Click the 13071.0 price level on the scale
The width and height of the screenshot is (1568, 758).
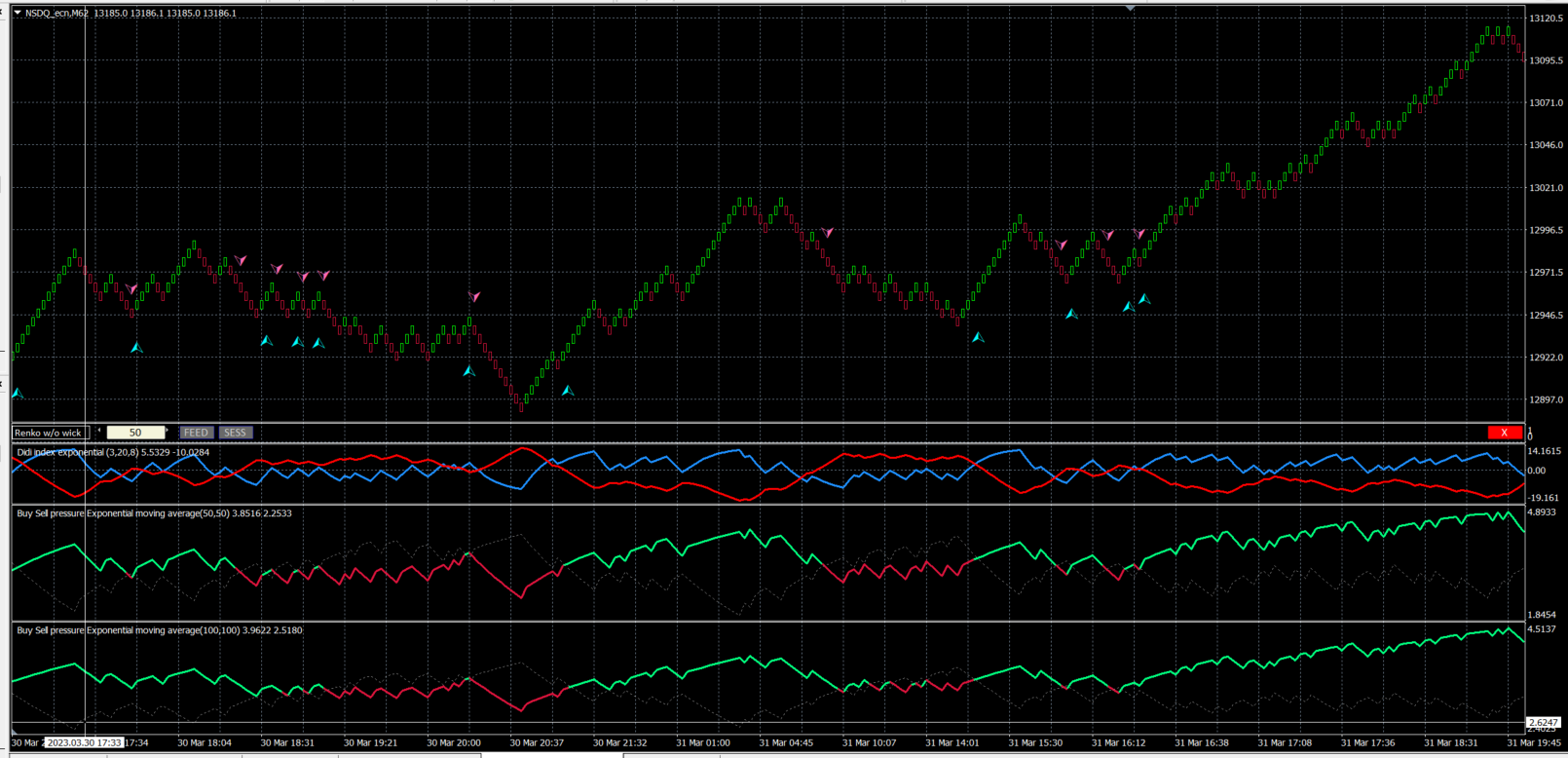tap(1546, 102)
